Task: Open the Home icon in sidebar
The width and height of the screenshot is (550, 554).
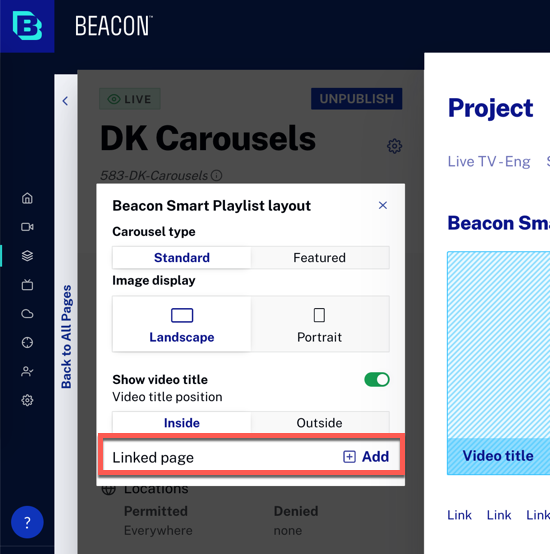Action: (27, 198)
